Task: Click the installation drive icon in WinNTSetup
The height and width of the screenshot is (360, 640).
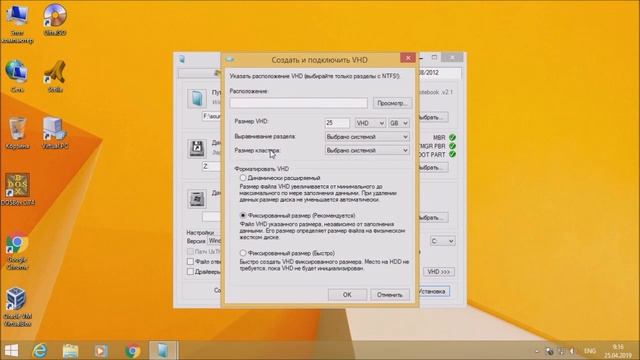Action: [197, 199]
